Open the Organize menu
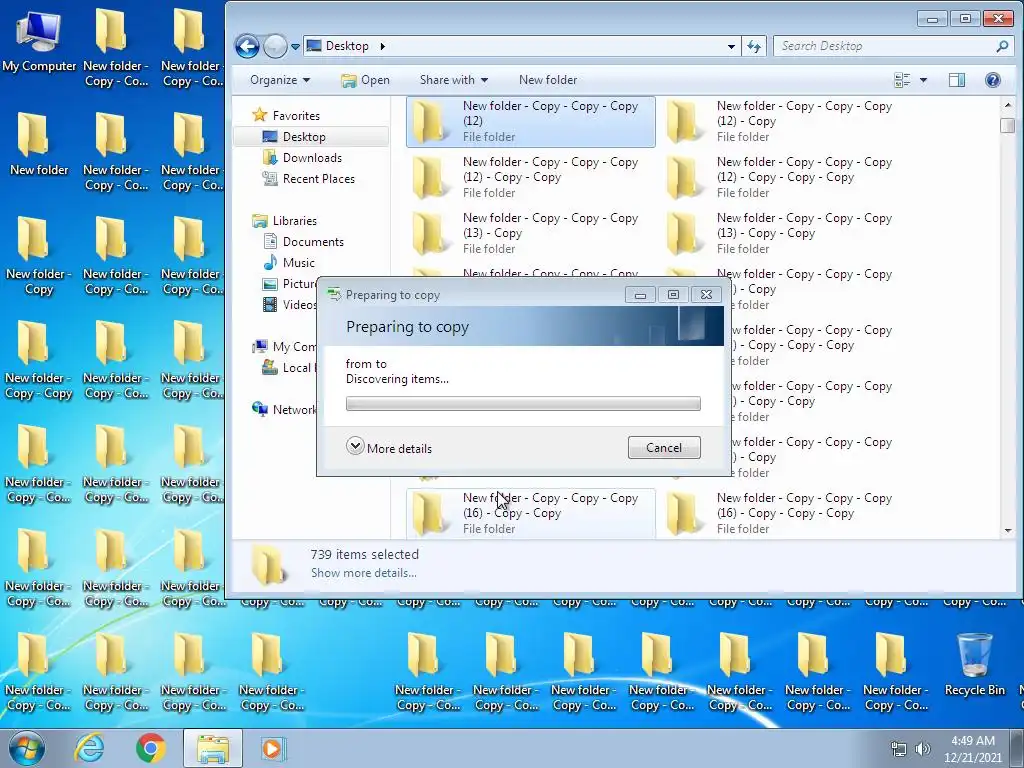The image size is (1024, 768). coord(280,80)
